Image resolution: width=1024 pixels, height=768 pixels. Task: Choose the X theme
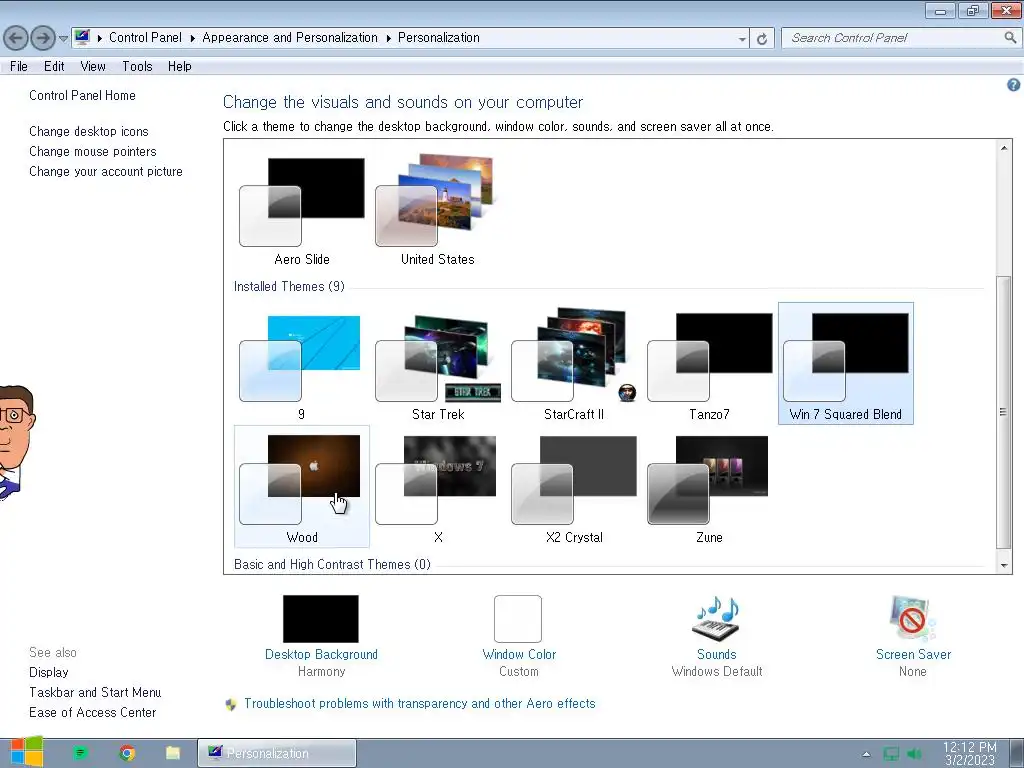tap(438, 487)
